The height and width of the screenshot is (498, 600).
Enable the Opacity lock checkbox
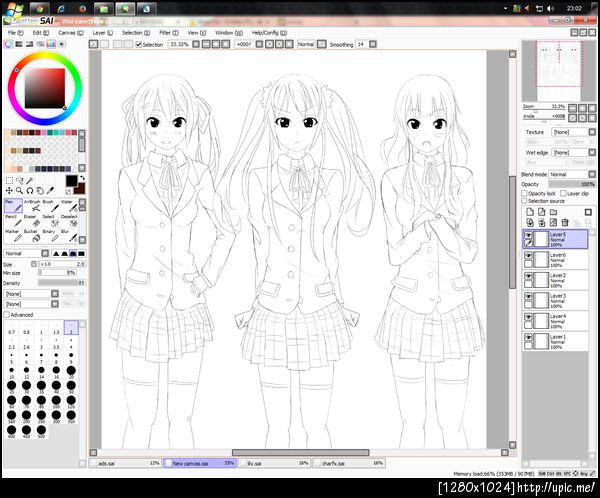click(525, 193)
